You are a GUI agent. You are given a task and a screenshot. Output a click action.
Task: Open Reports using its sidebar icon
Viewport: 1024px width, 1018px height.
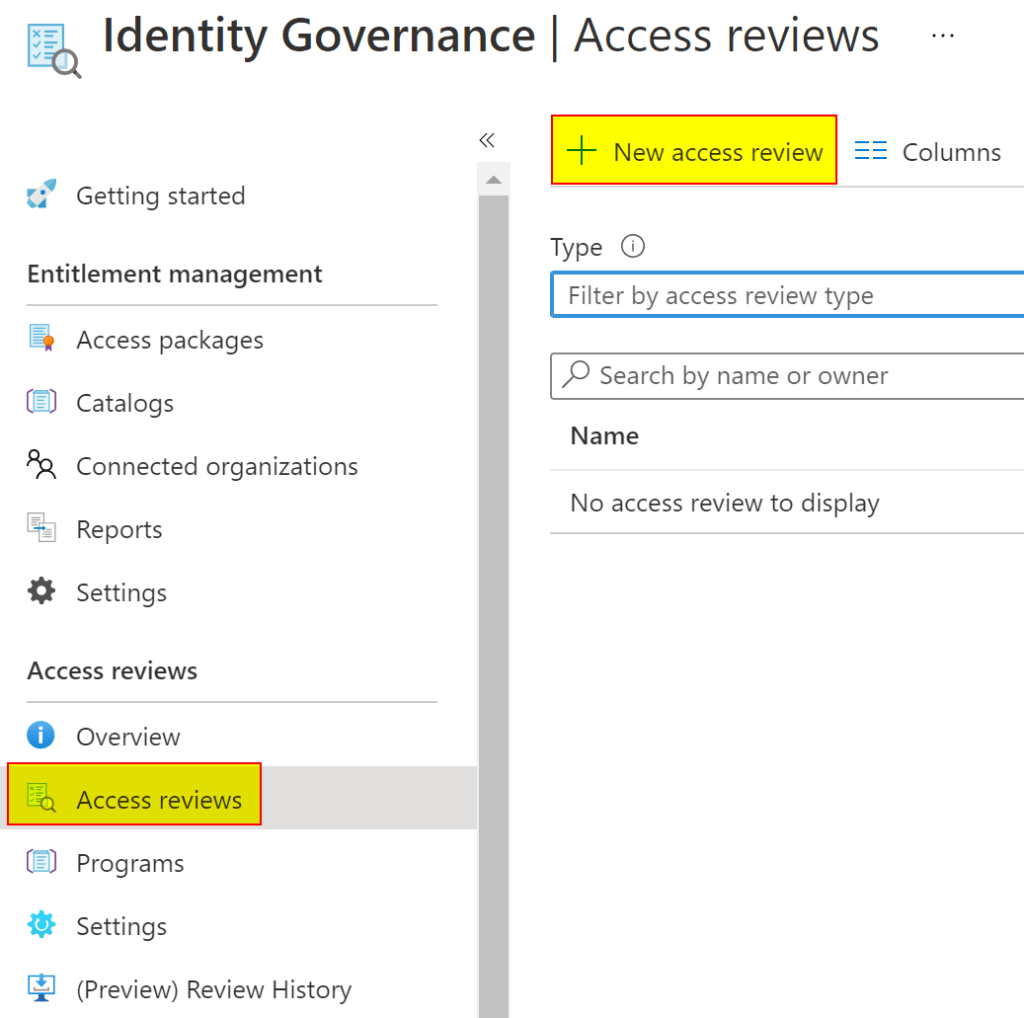click(x=41, y=528)
